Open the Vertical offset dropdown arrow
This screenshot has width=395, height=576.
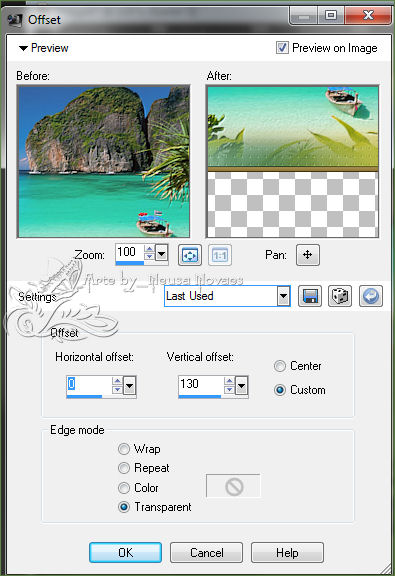coord(241,386)
